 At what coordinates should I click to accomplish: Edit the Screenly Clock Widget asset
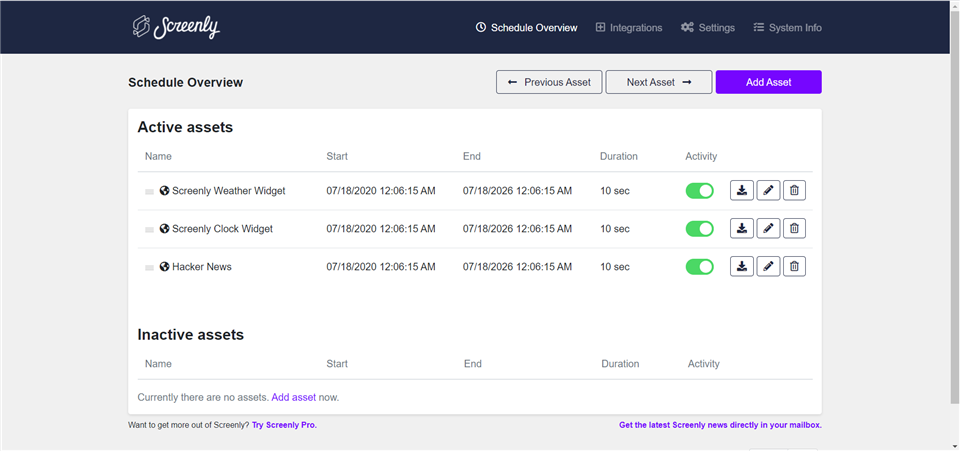click(x=768, y=228)
